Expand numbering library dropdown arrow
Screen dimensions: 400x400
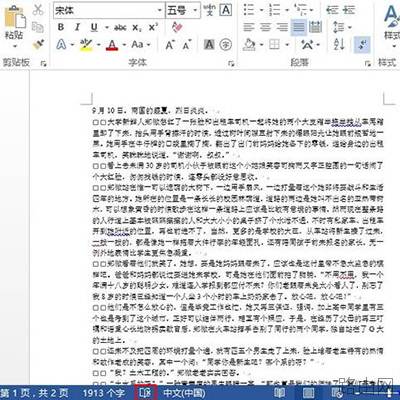[287, 10]
